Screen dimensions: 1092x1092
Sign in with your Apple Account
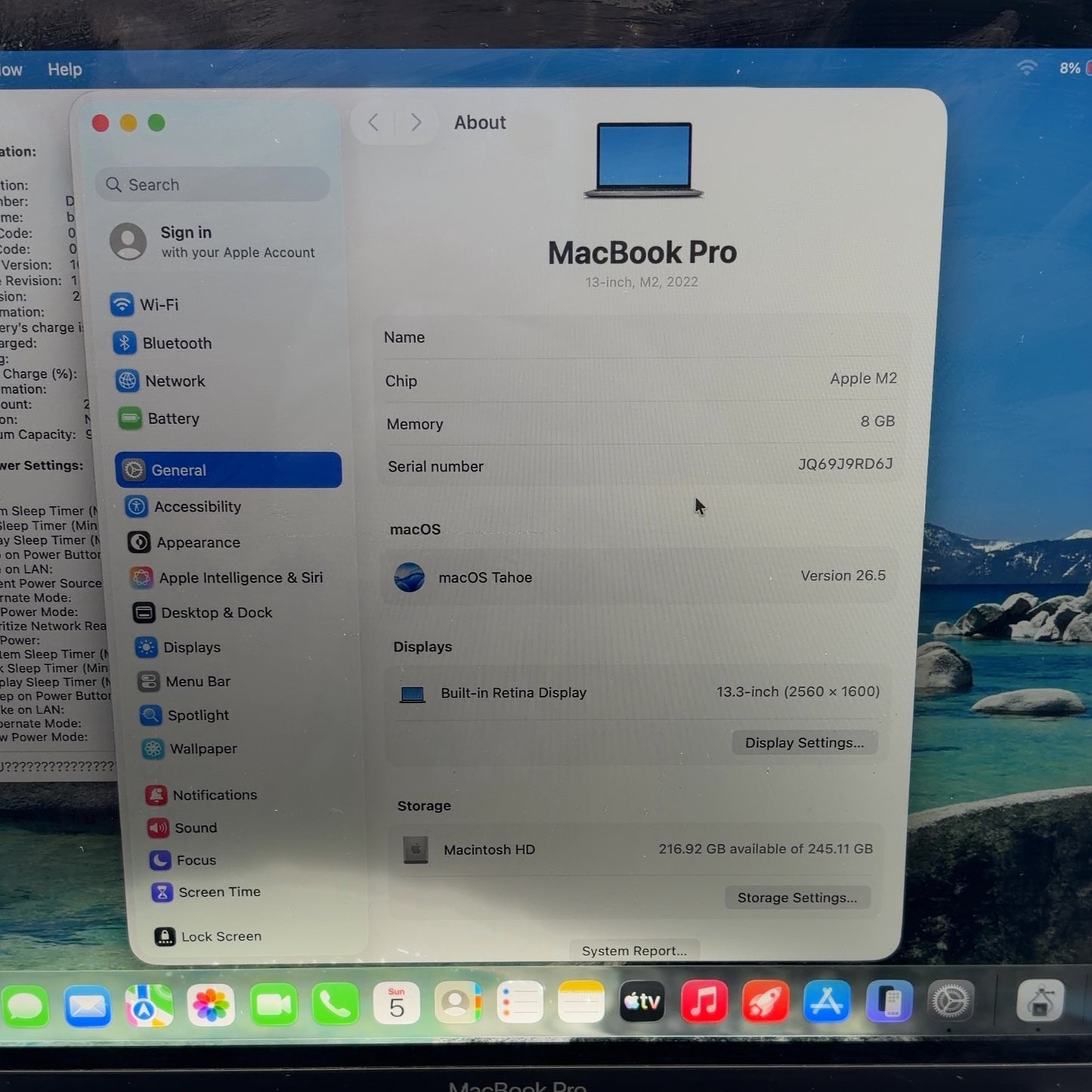pos(213,242)
